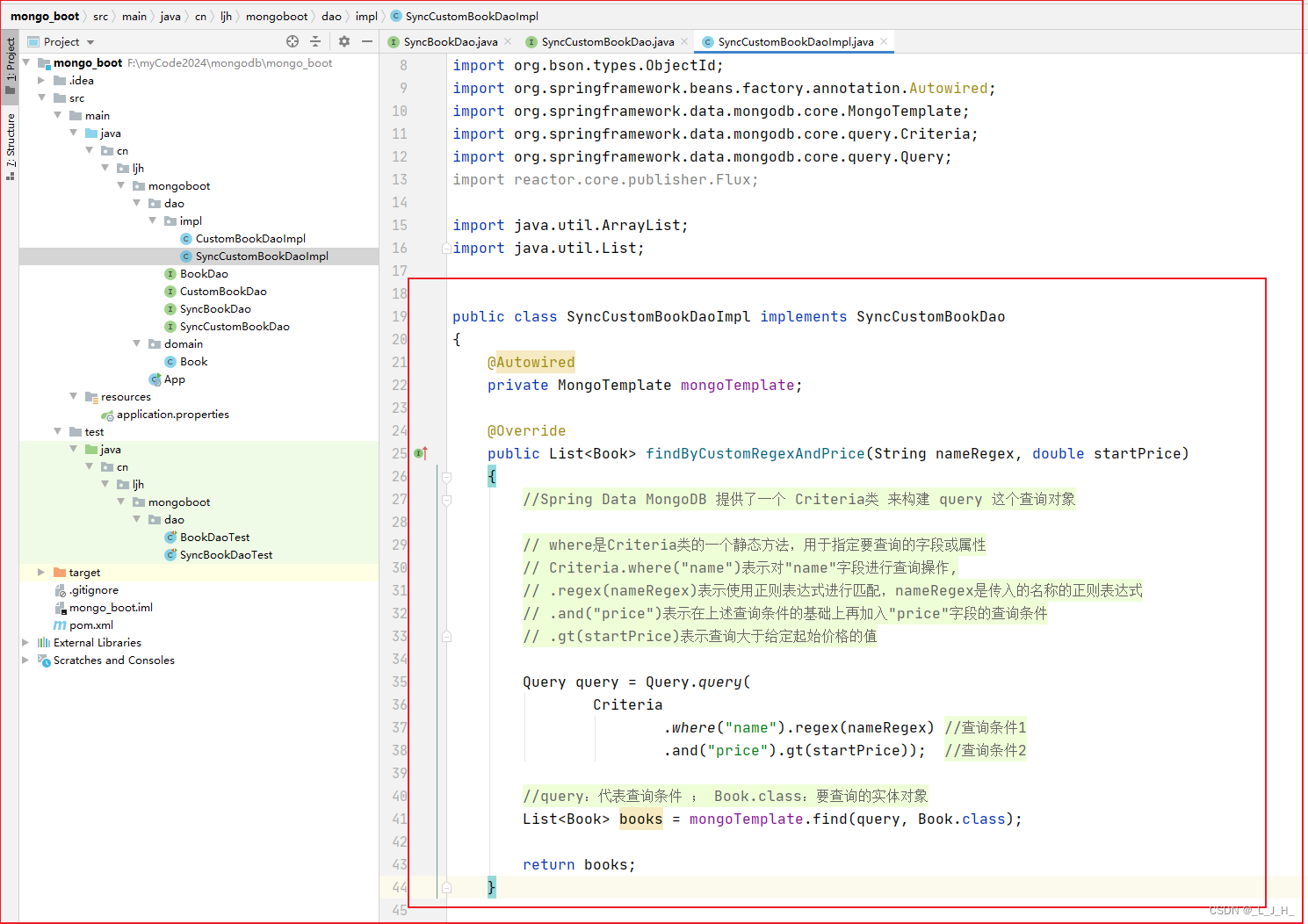Collapse the resources folder
The width and height of the screenshot is (1308, 924).
[74, 396]
